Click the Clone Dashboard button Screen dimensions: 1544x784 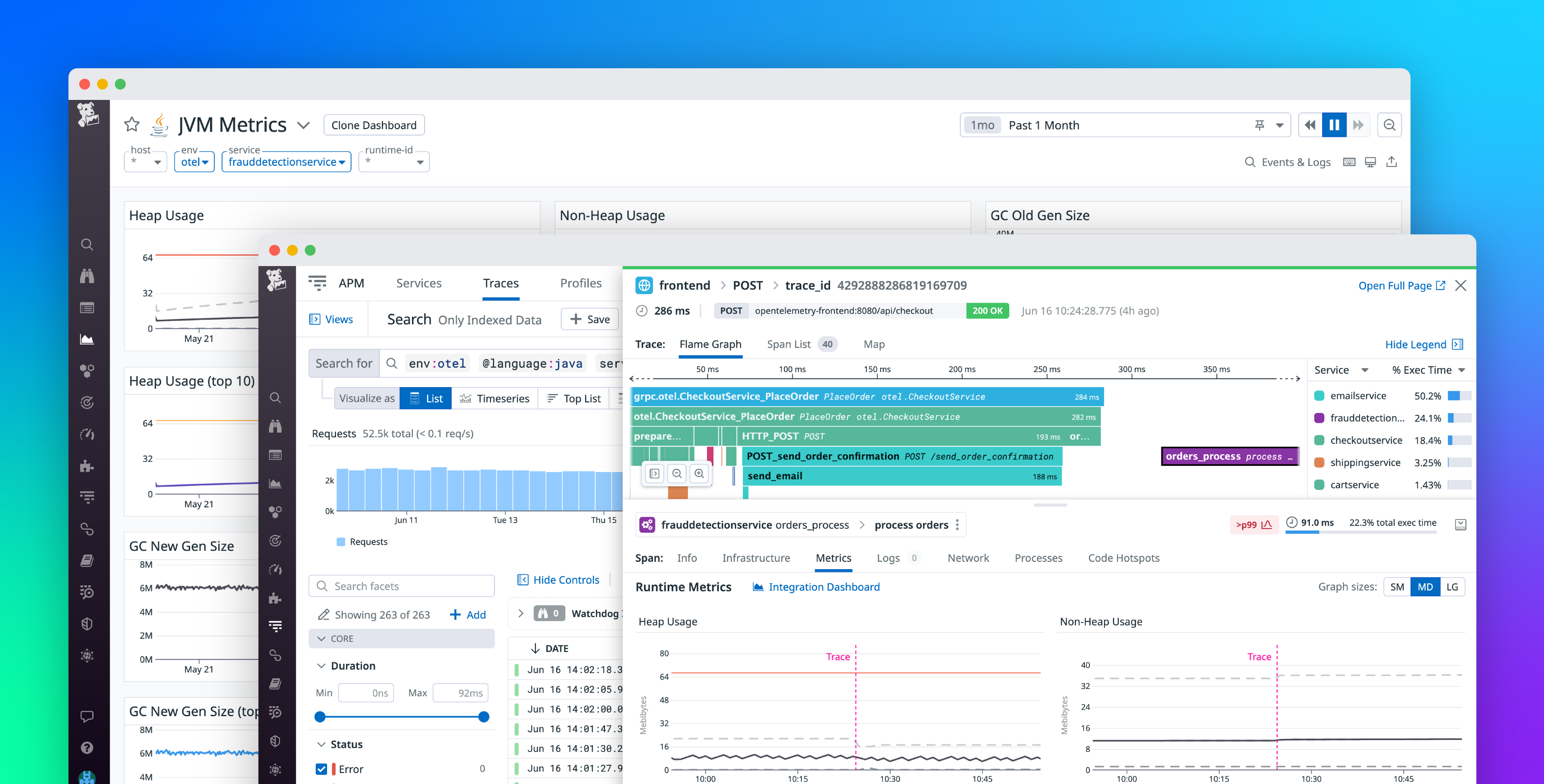click(x=373, y=125)
